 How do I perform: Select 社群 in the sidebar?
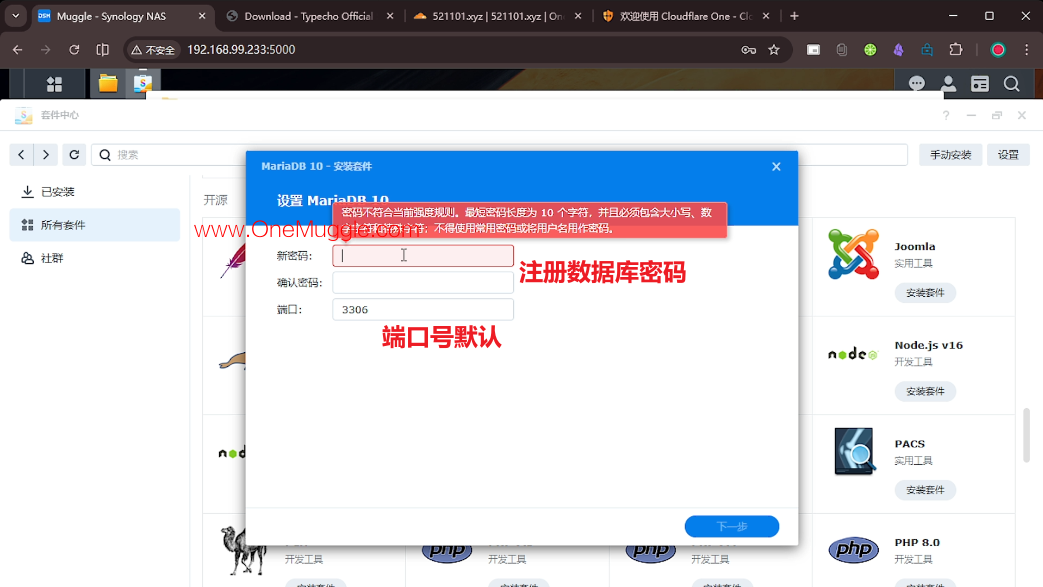click(94, 258)
